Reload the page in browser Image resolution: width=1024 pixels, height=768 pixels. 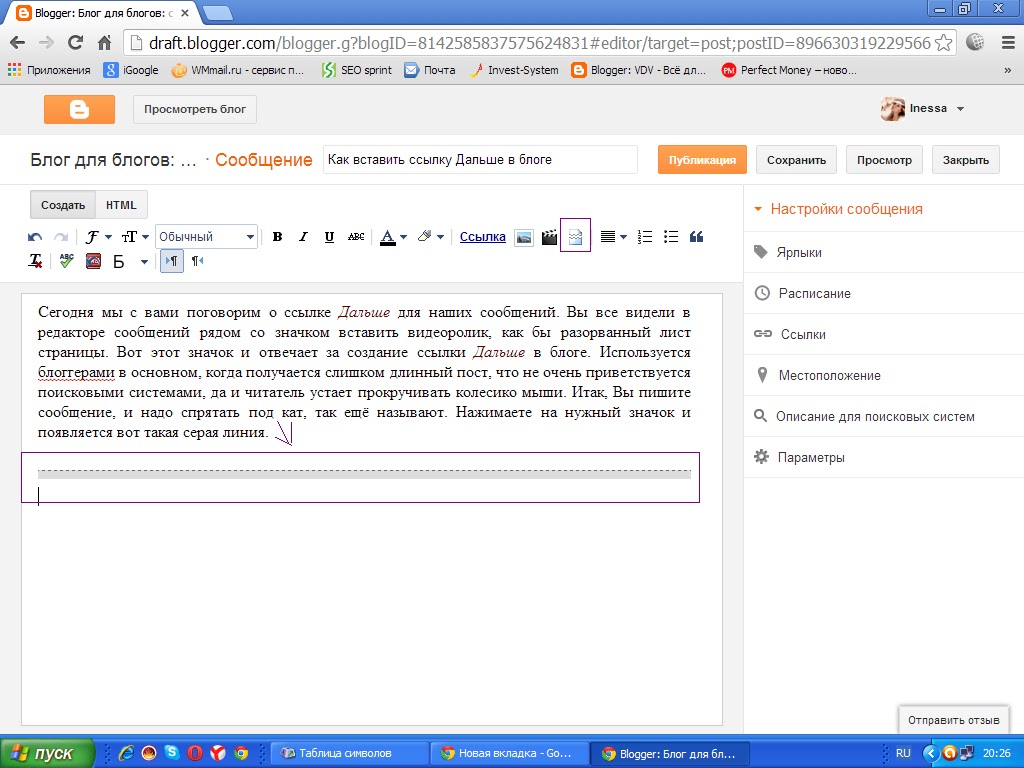pyautogui.click(x=76, y=43)
